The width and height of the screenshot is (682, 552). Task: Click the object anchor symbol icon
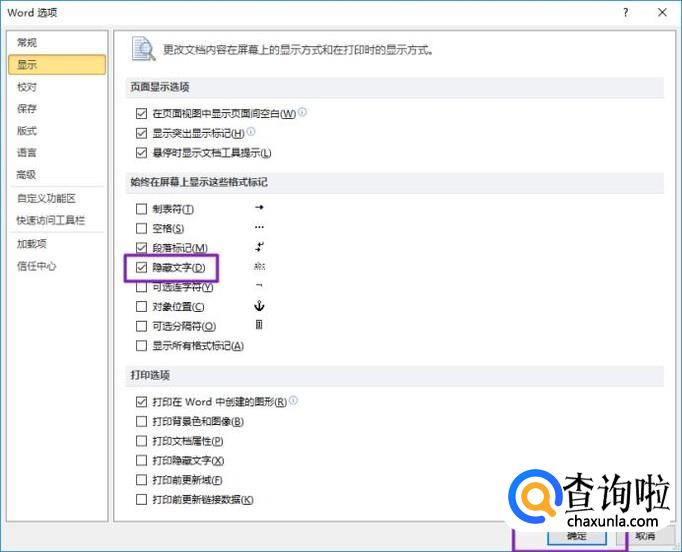259,306
